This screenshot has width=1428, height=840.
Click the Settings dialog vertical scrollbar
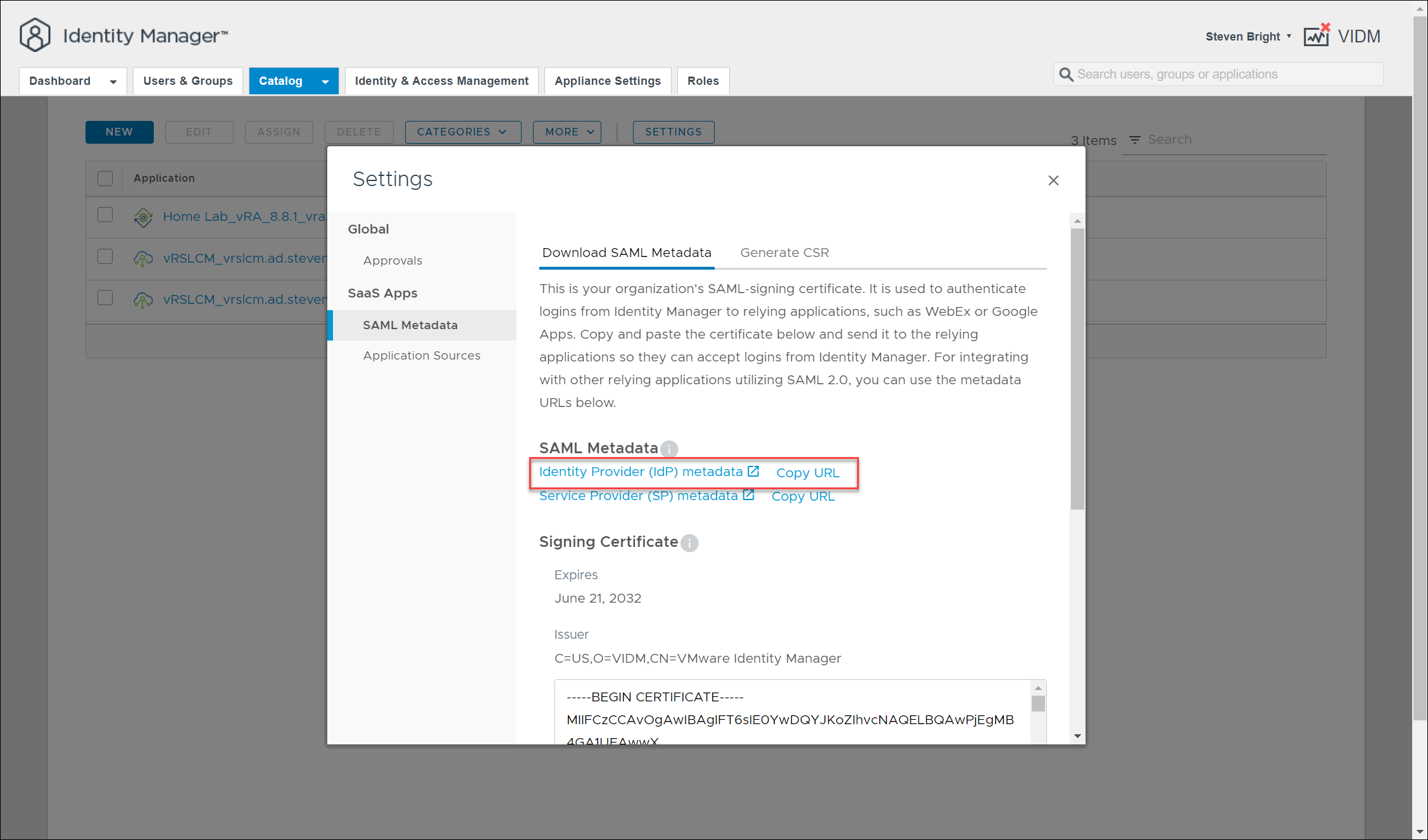click(x=1077, y=367)
